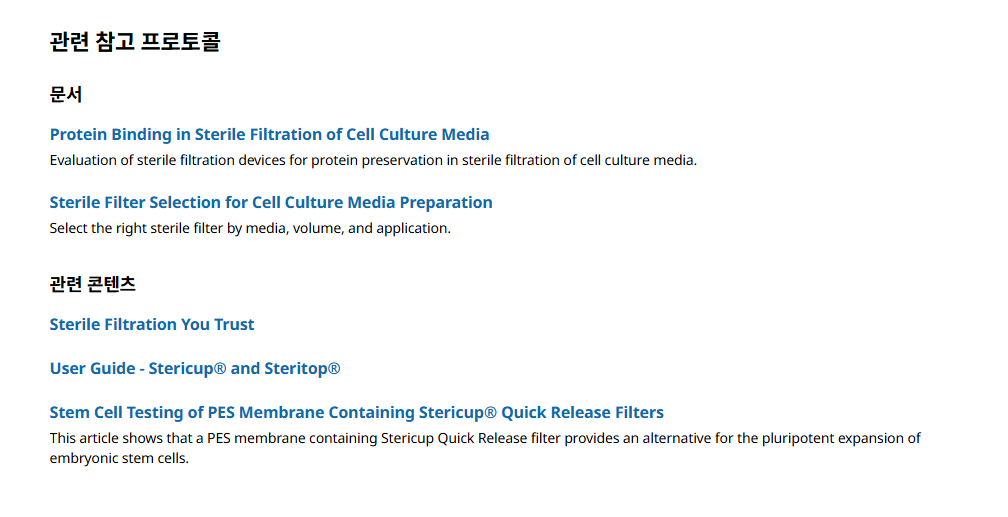Open Sterile Filter Selection for Cell Culture link
1008x517 pixels.
(271, 203)
